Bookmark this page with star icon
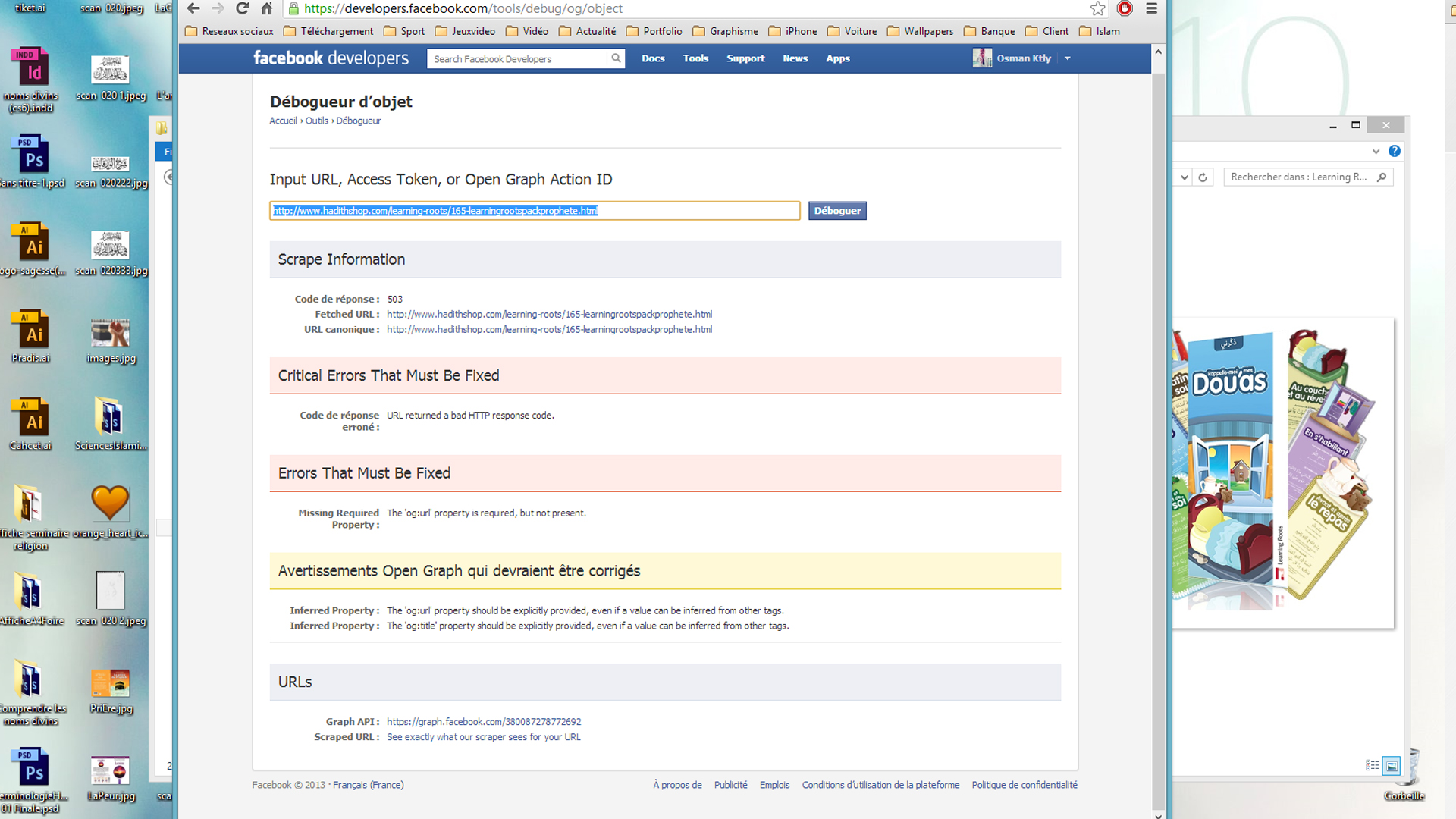The width and height of the screenshot is (1456, 819). click(x=1097, y=8)
